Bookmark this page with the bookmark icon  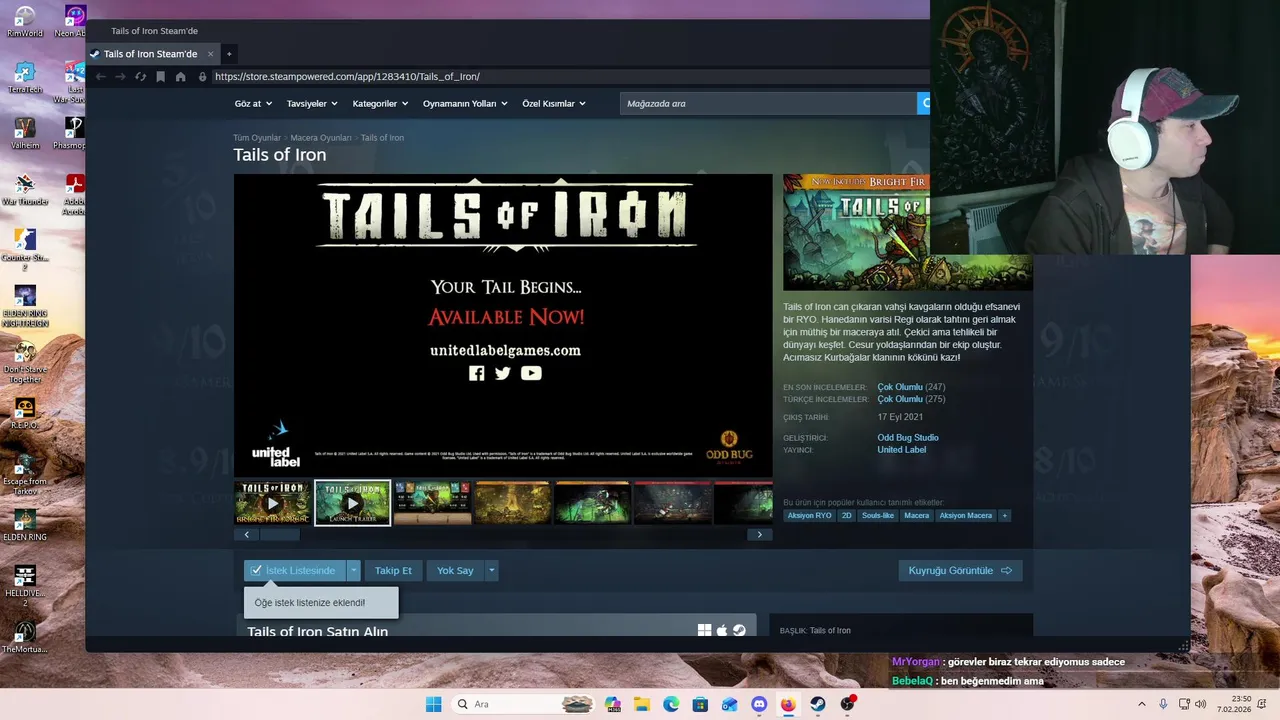tap(160, 76)
